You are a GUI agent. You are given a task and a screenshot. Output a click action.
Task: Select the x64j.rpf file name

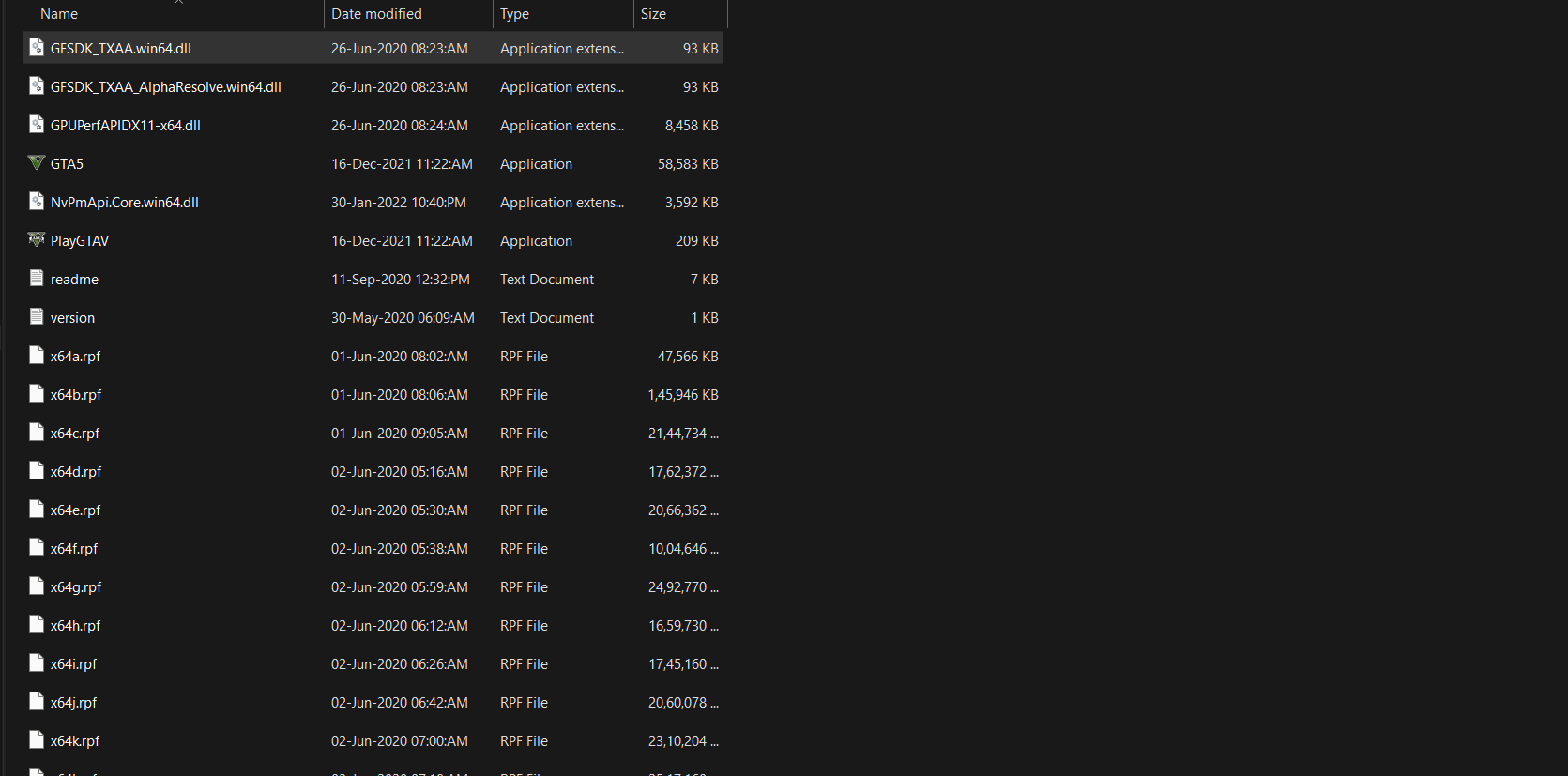[x=73, y=703]
